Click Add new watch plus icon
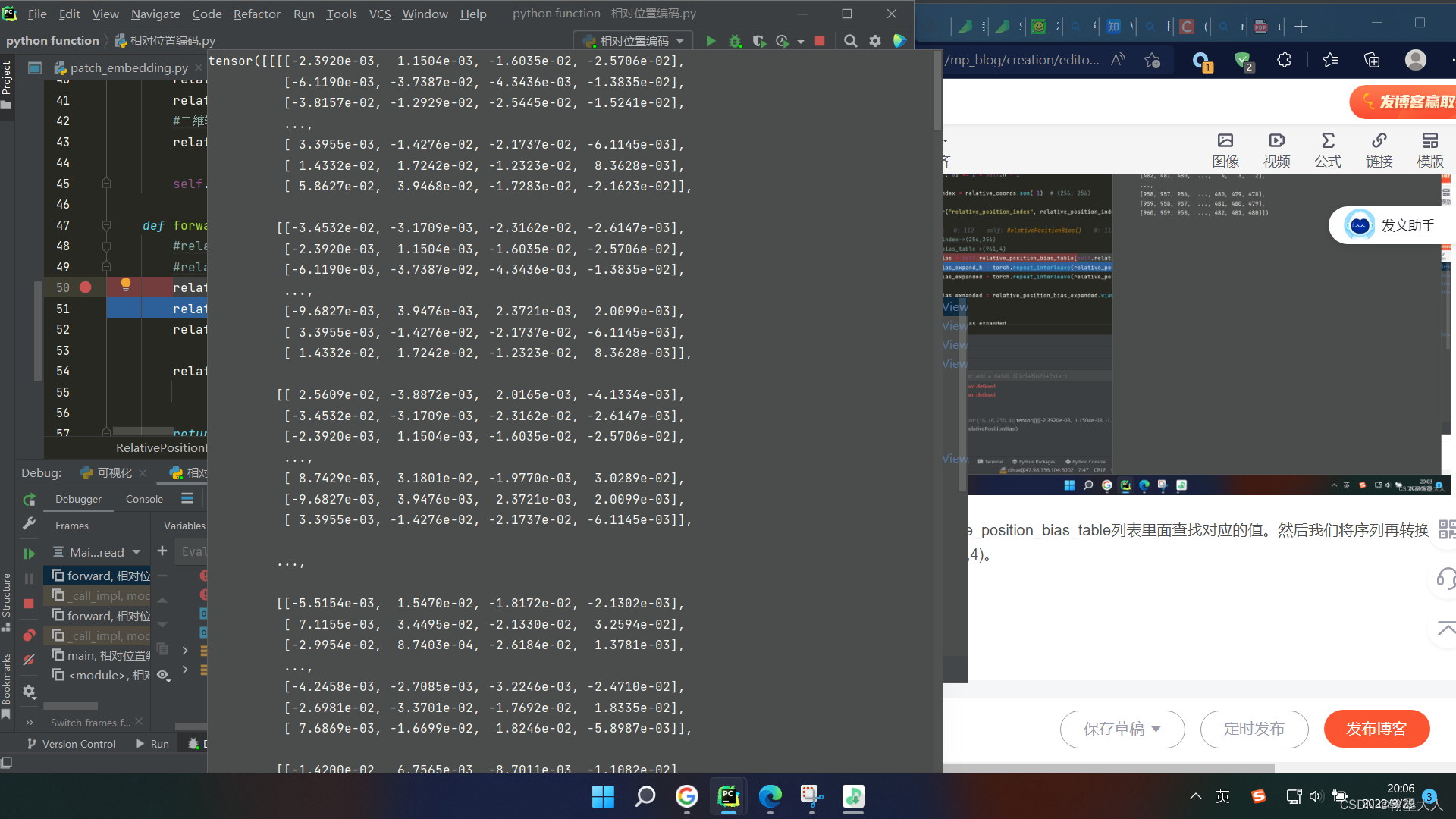Screen dimensions: 1456x819 point(162,551)
